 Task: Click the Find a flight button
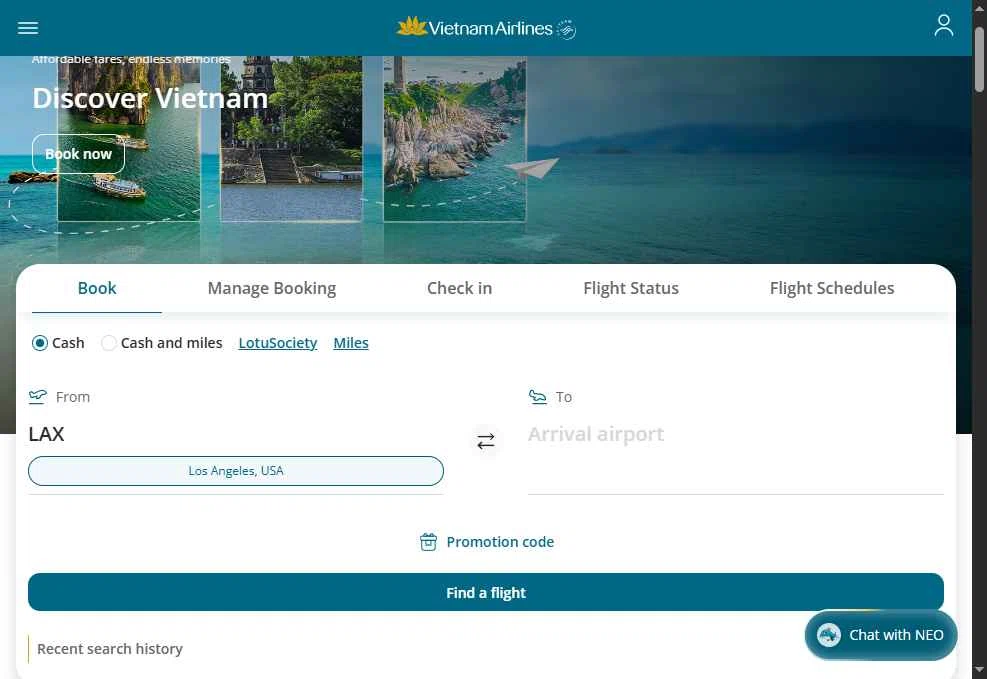(x=485, y=592)
